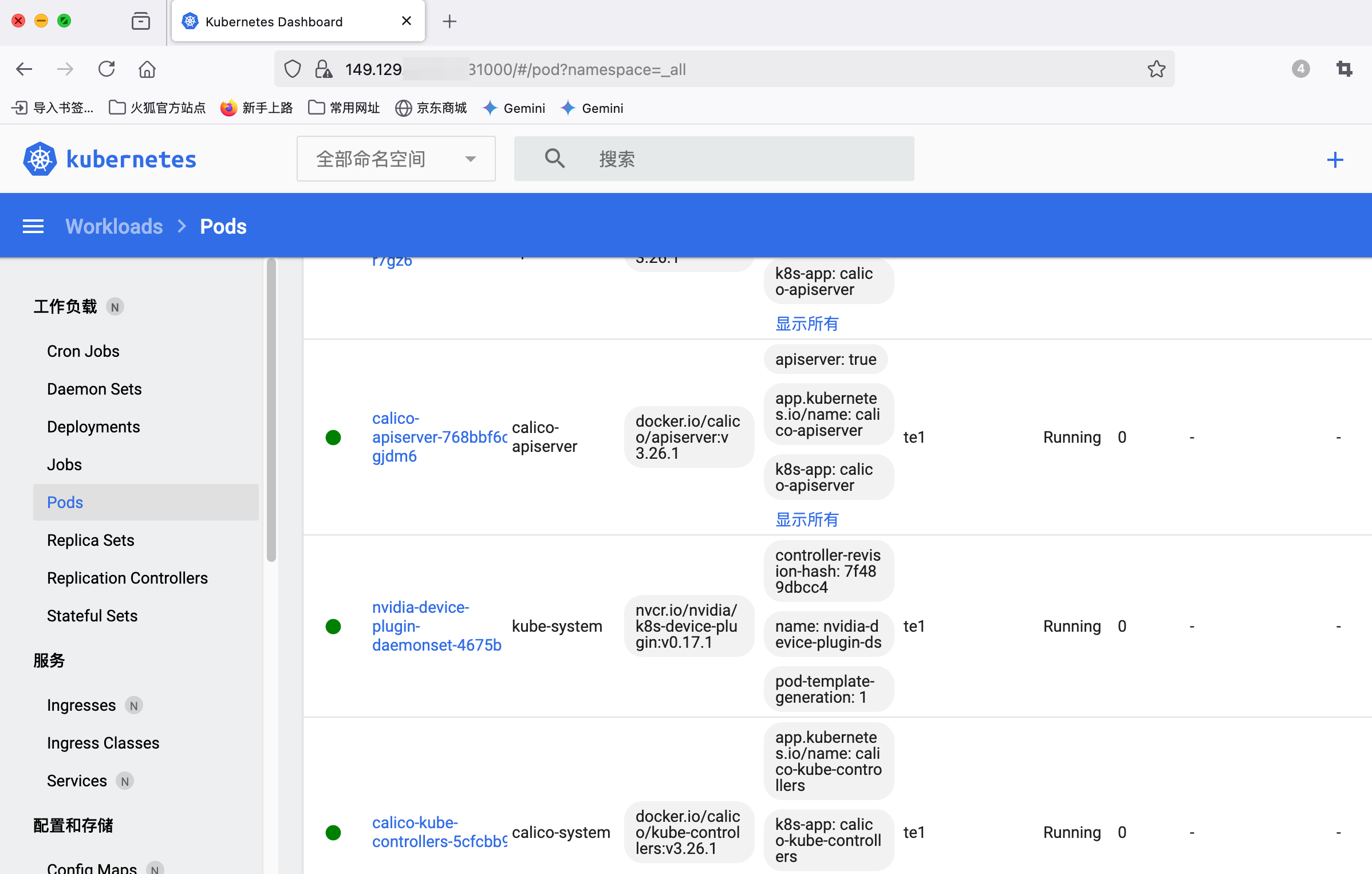Open the browser home icon
Image resolution: width=1372 pixels, height=874 pixels.
147,69
